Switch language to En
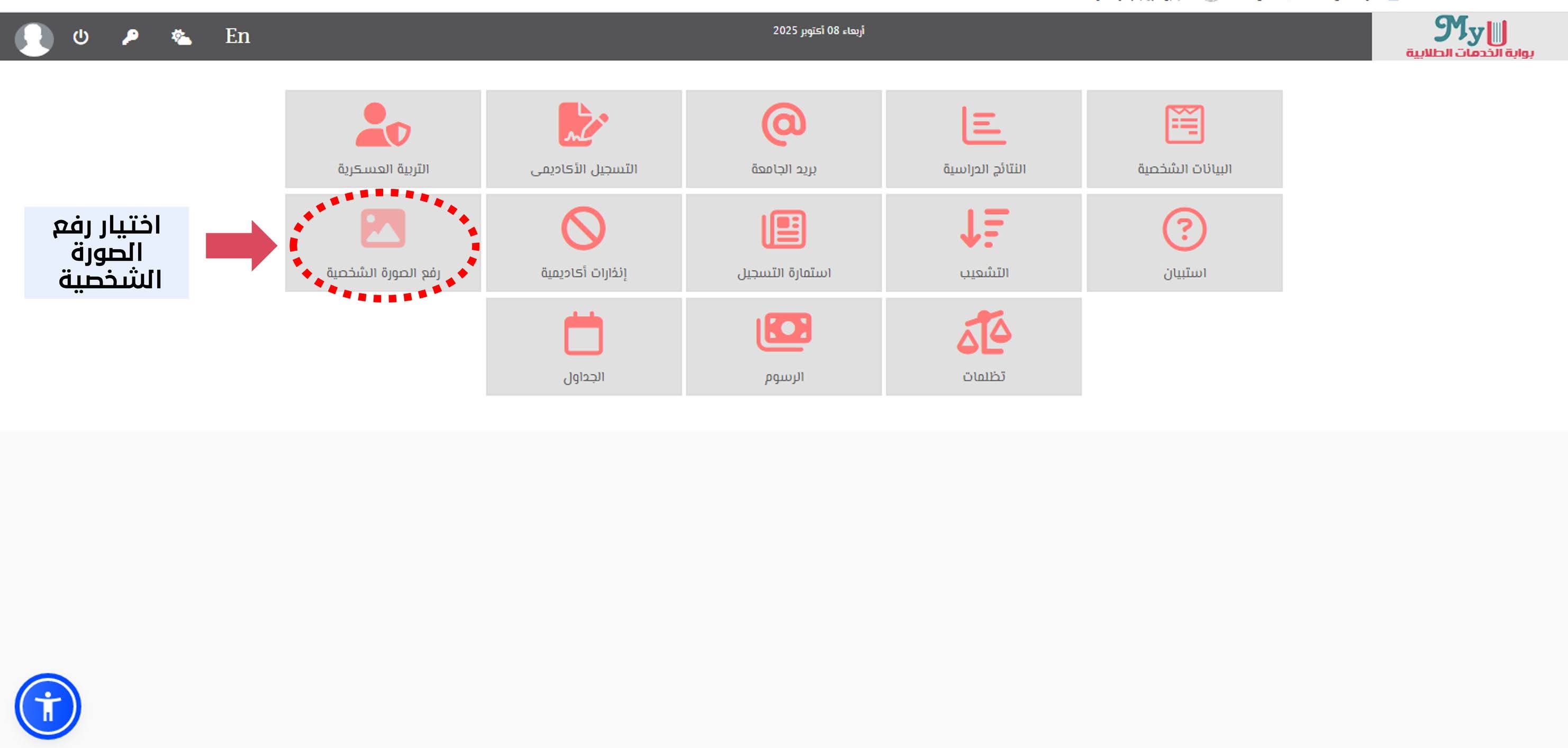The height and width of the screenshot is (748, 1568). [x=238, y=37]
